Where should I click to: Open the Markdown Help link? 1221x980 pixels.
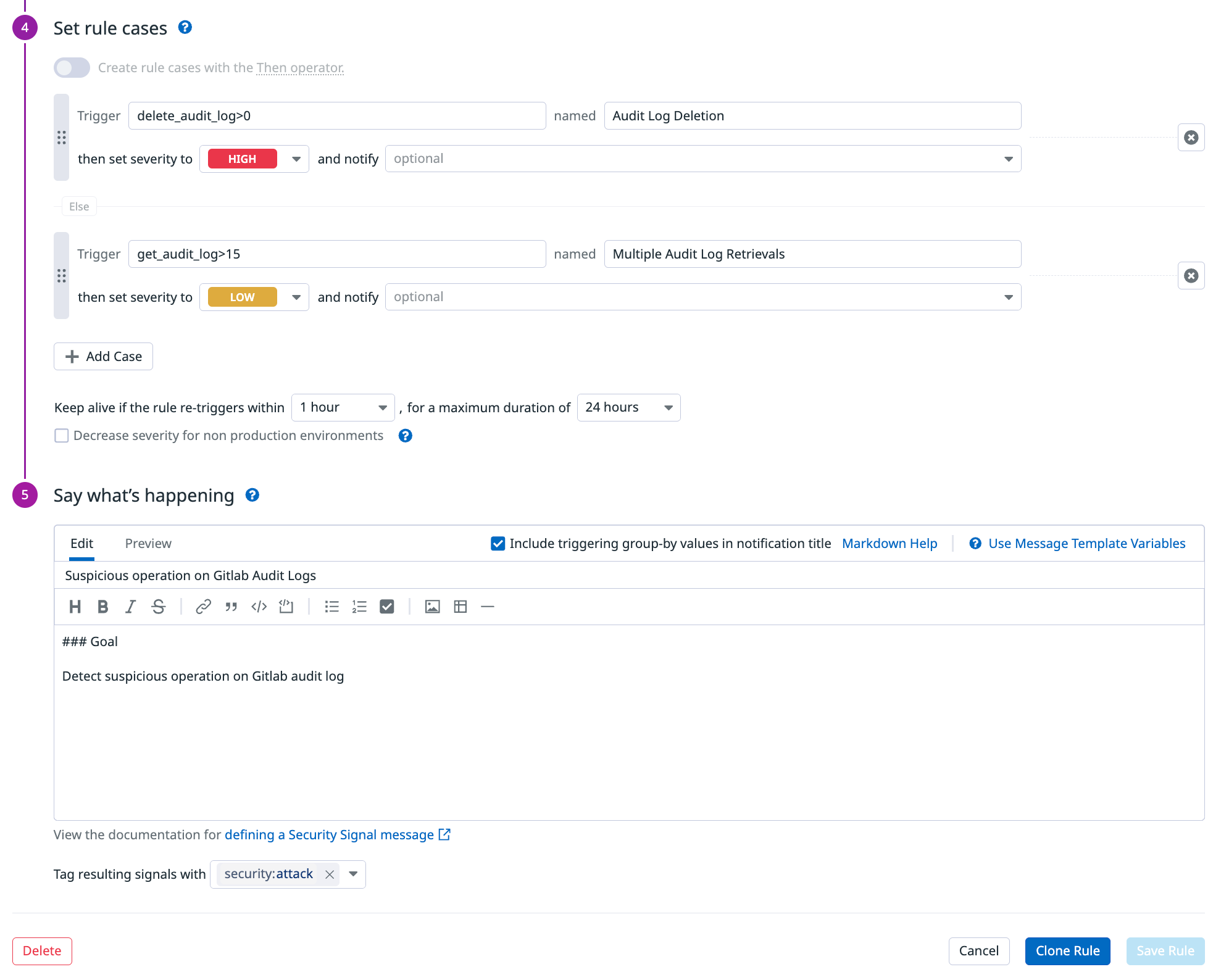click(889, 543)
